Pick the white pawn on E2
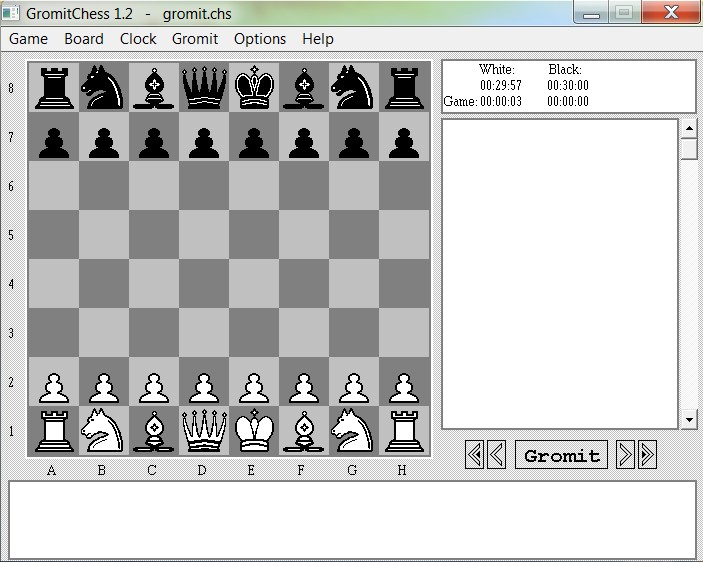 tap(254, 388)
